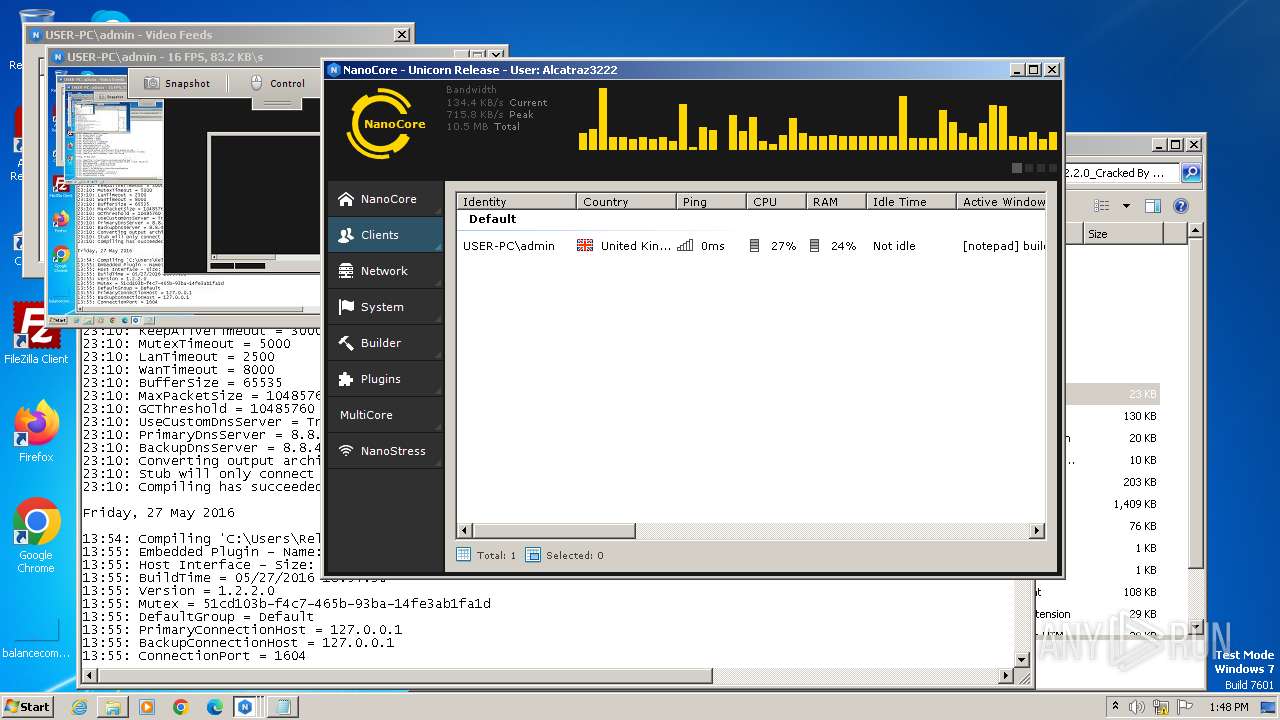Screen dimensions: 1280x720
Task: Switch to NanoCore taskbar button
Action: point(245,707)
